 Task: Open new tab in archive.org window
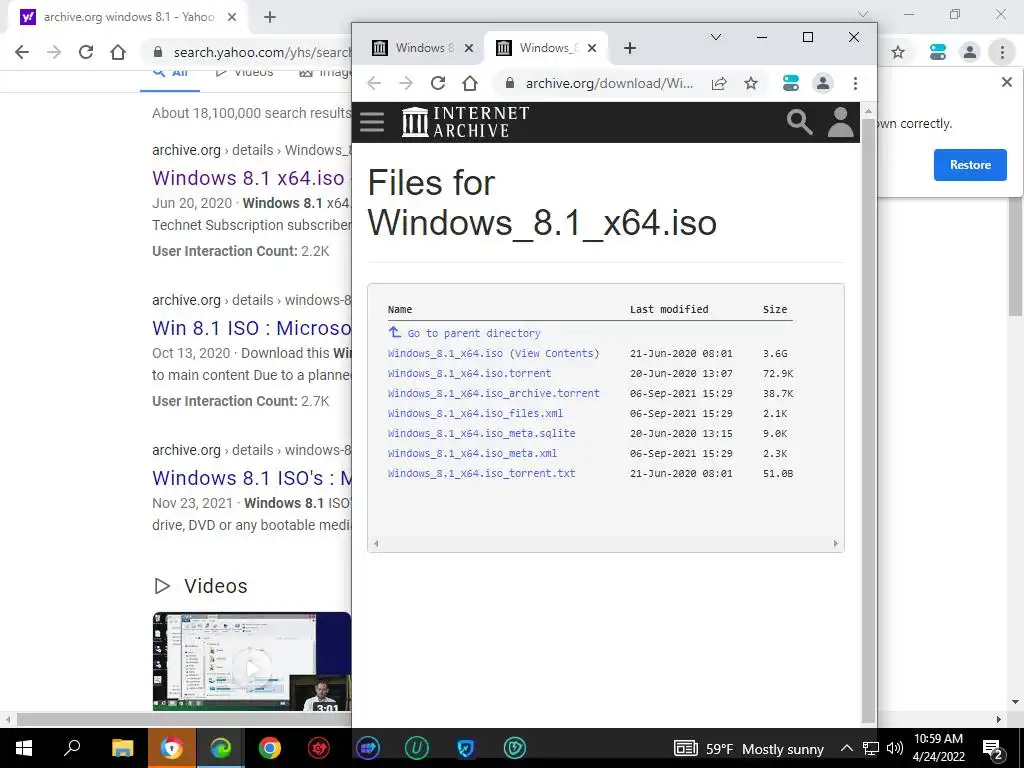(630, 48)
